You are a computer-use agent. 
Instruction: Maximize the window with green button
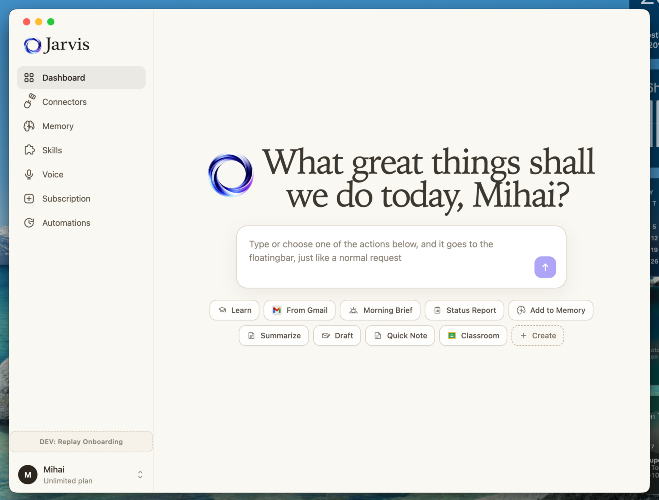coord(50,21)
